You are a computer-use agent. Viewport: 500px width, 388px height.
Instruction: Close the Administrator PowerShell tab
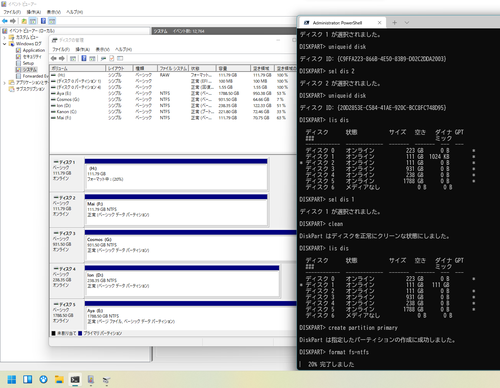pos(379,23)
